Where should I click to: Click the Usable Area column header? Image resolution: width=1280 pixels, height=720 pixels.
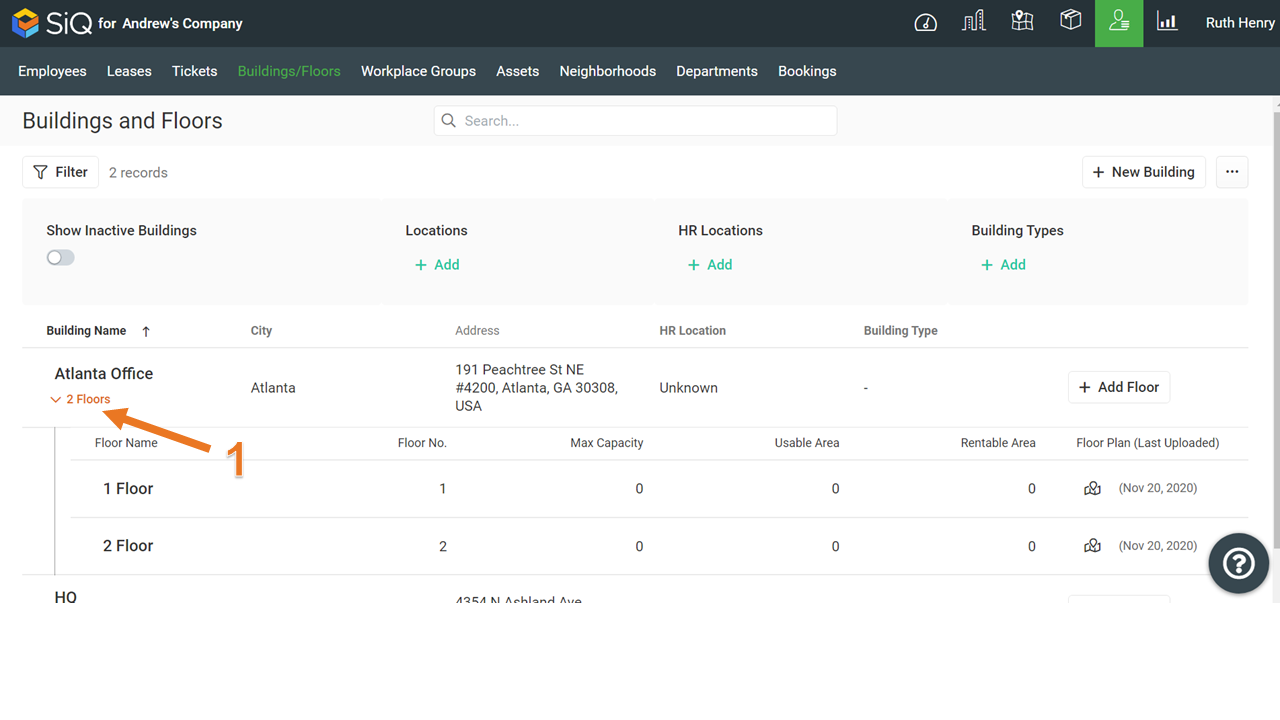[807, 443]
